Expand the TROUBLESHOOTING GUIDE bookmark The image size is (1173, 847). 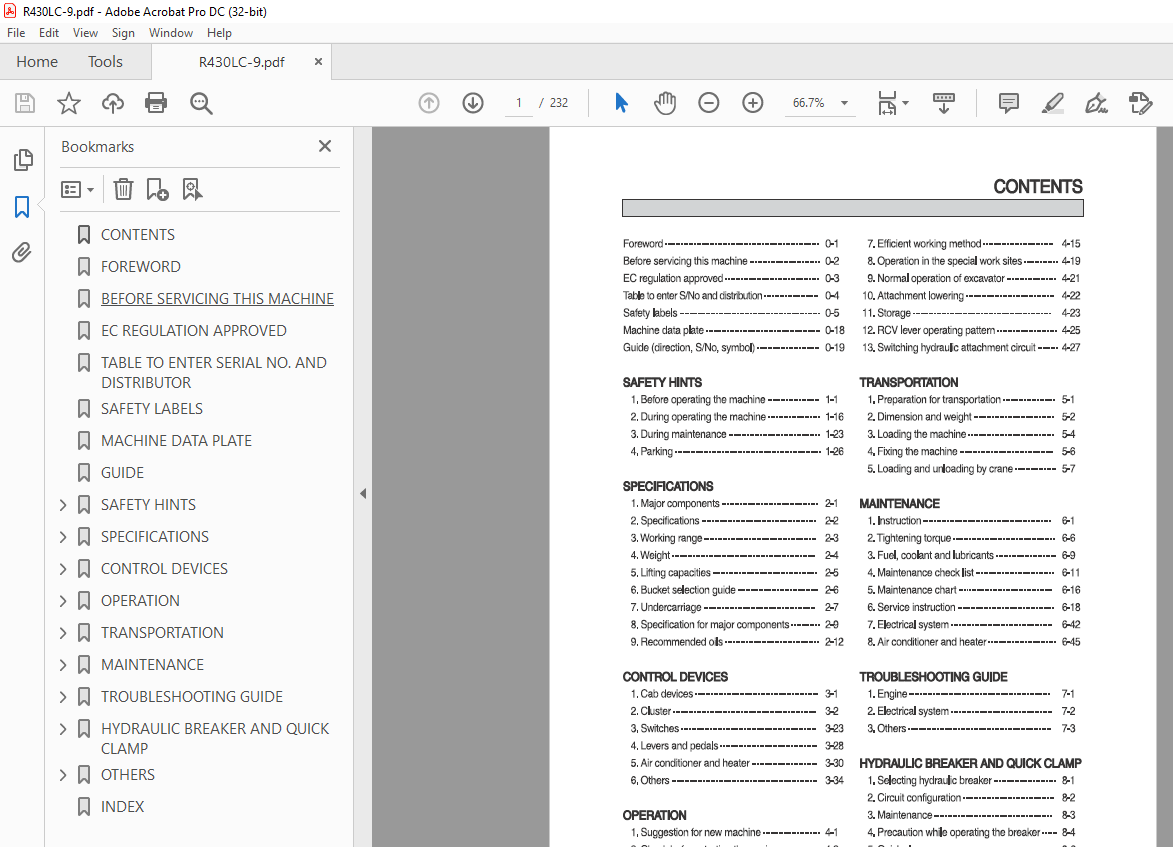64,697
